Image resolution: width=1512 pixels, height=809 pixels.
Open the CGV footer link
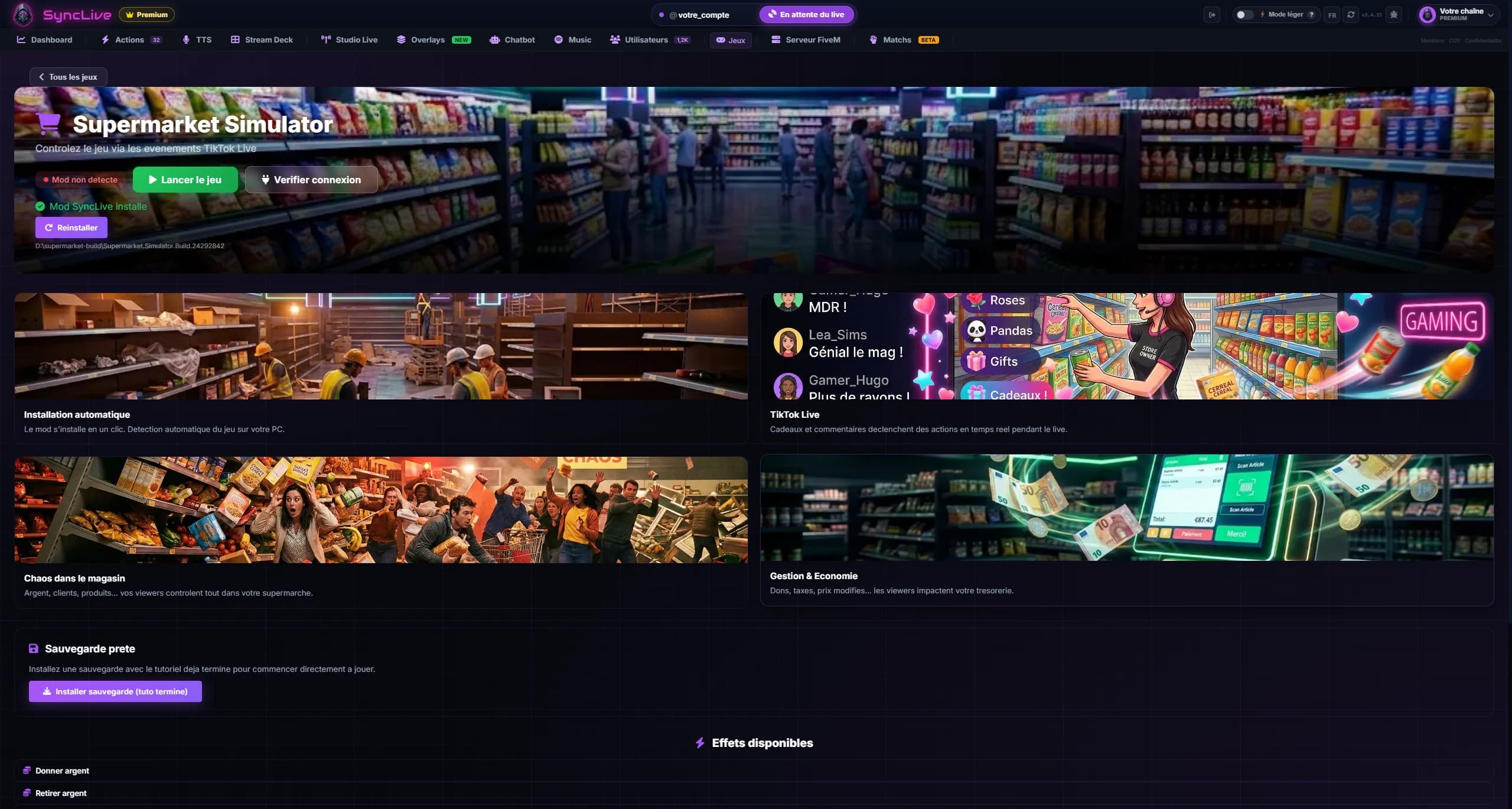point(1454,41)
